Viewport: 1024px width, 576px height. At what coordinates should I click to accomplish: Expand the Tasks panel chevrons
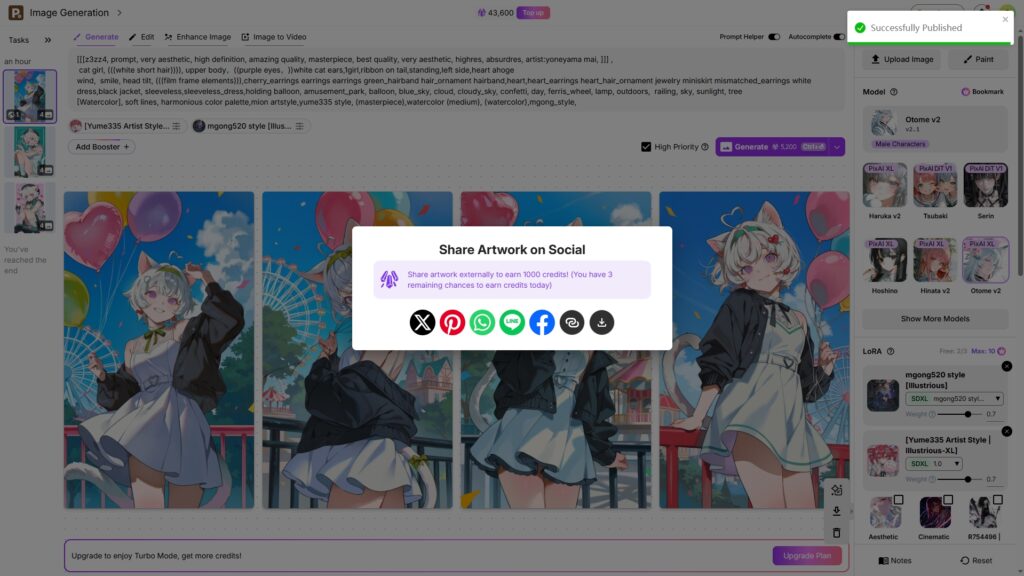point(48,40)
